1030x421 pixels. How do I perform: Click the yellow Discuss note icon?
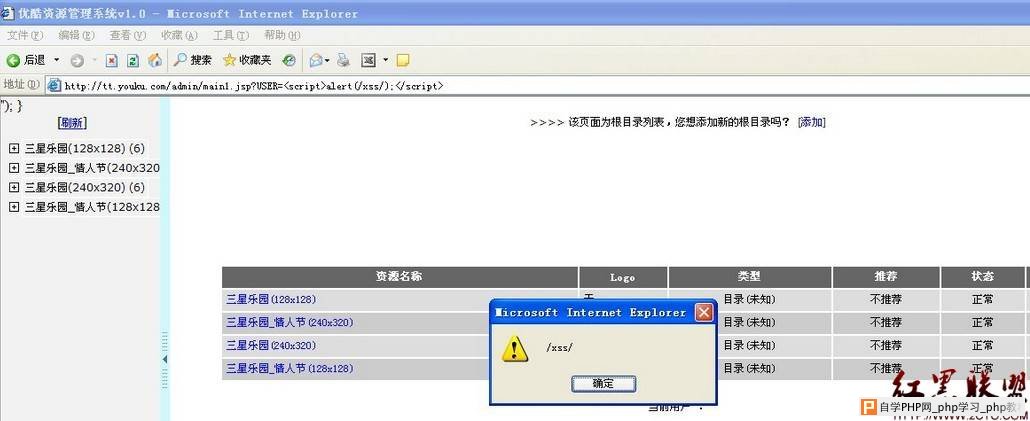click(403, 61)
